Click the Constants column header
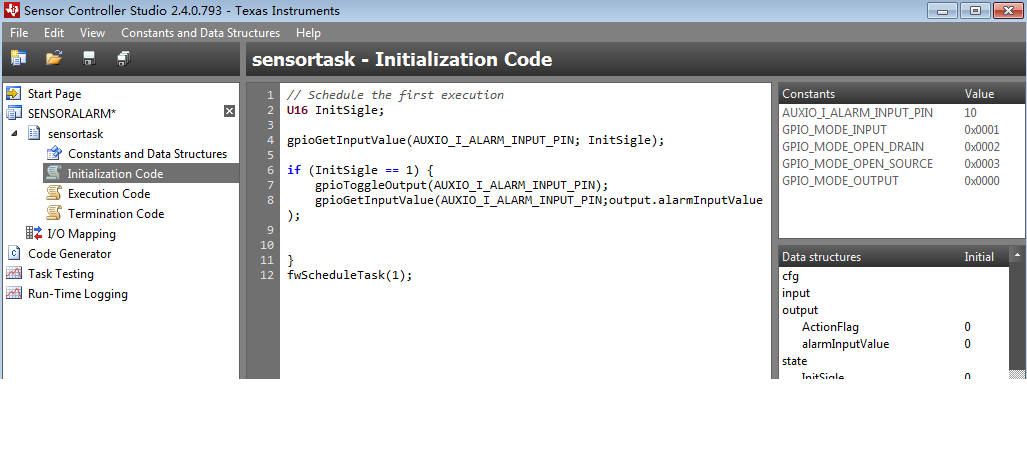The width and height of the screenshot is (1027, 460). pos(808,94)
